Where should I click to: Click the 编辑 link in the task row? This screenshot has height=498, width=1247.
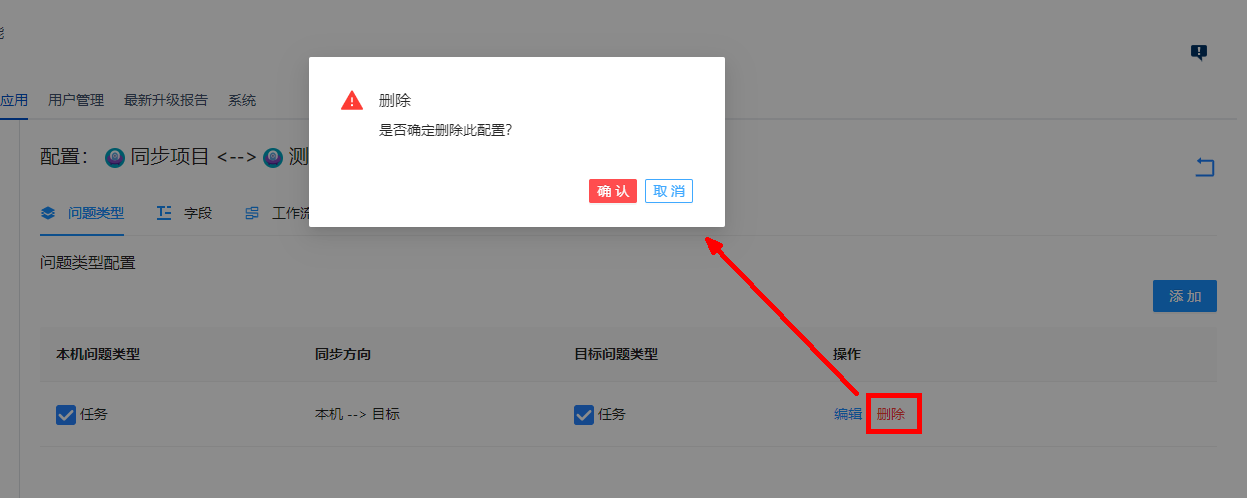coord(848,414)
